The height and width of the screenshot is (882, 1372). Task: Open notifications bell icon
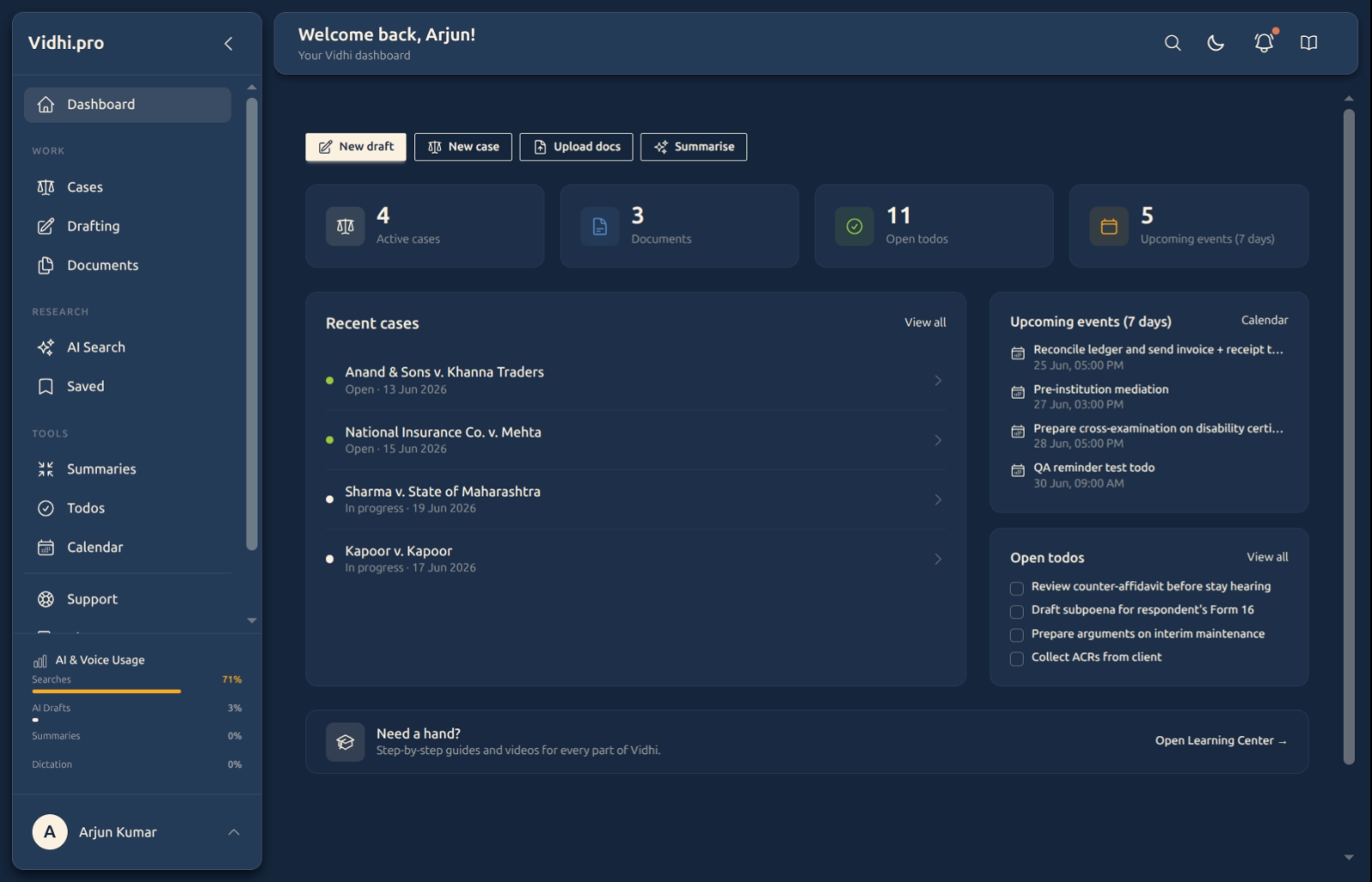(x=1263, y=43)
